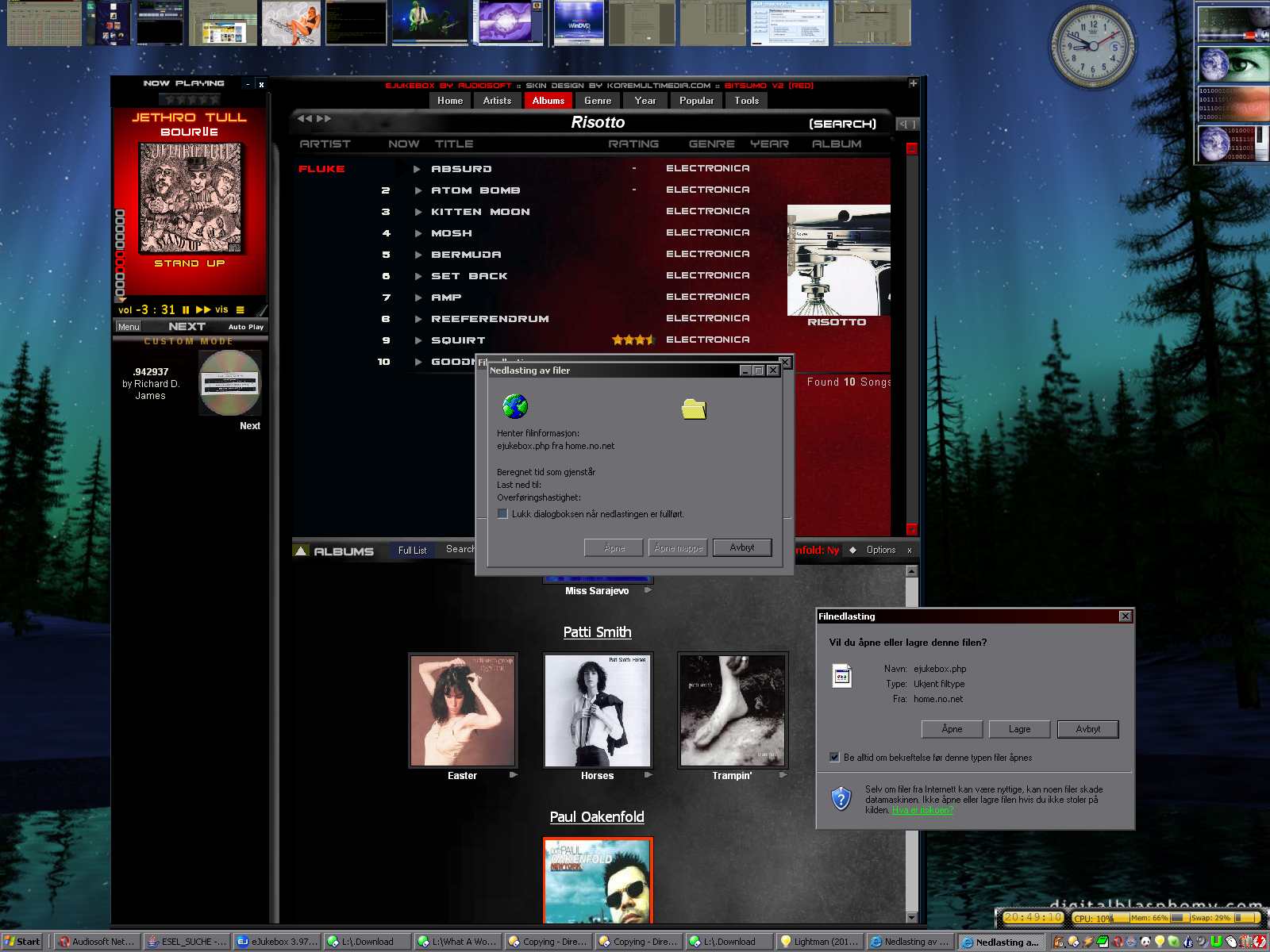Screen dimensions: 1270x952
Task: Open the Hva er risikoen? link
Action: (922, 810)
